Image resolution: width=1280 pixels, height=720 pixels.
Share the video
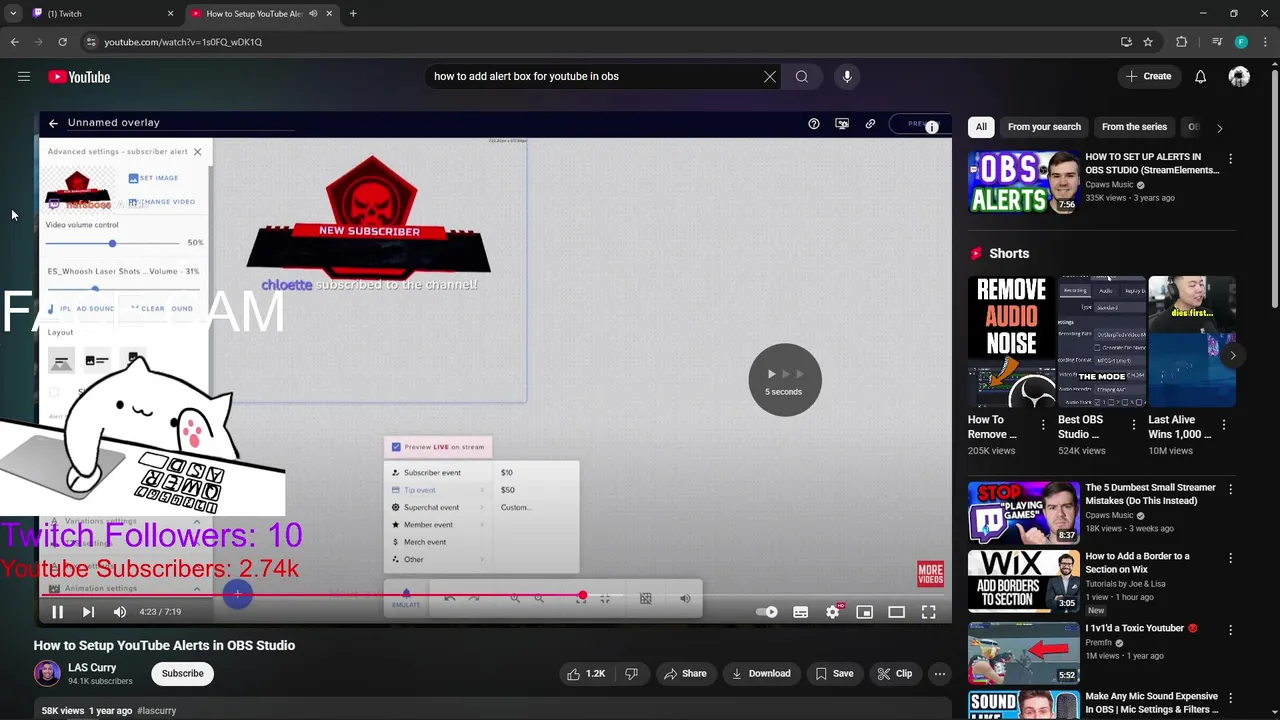pos(685,674)
